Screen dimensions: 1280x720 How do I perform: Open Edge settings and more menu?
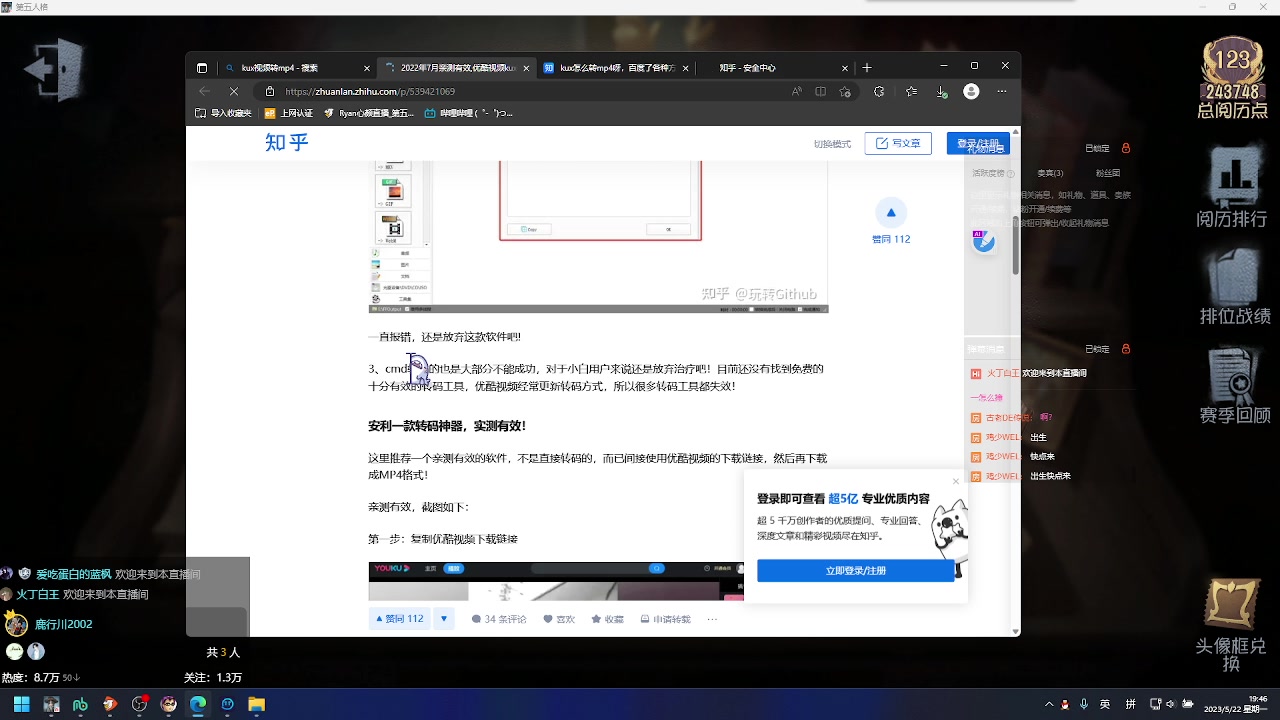(1003, 91)
